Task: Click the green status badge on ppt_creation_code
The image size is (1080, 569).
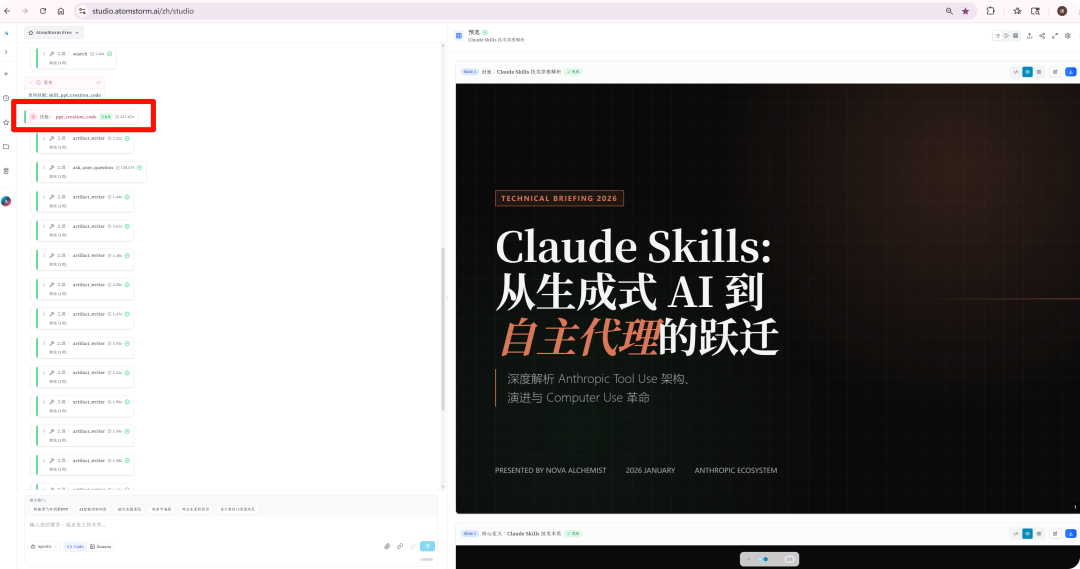Action: 105,117
